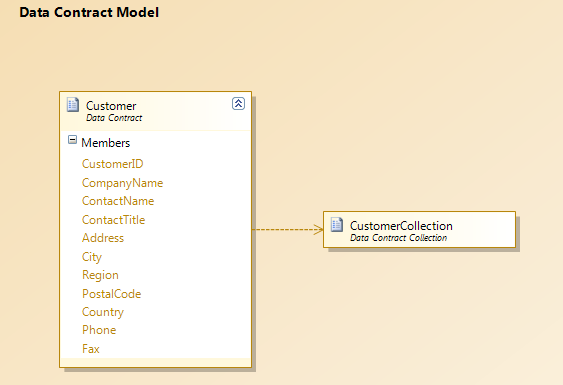Click the Customer shape title text
Viewport: 563px width, 385px height.
(111, 106)
